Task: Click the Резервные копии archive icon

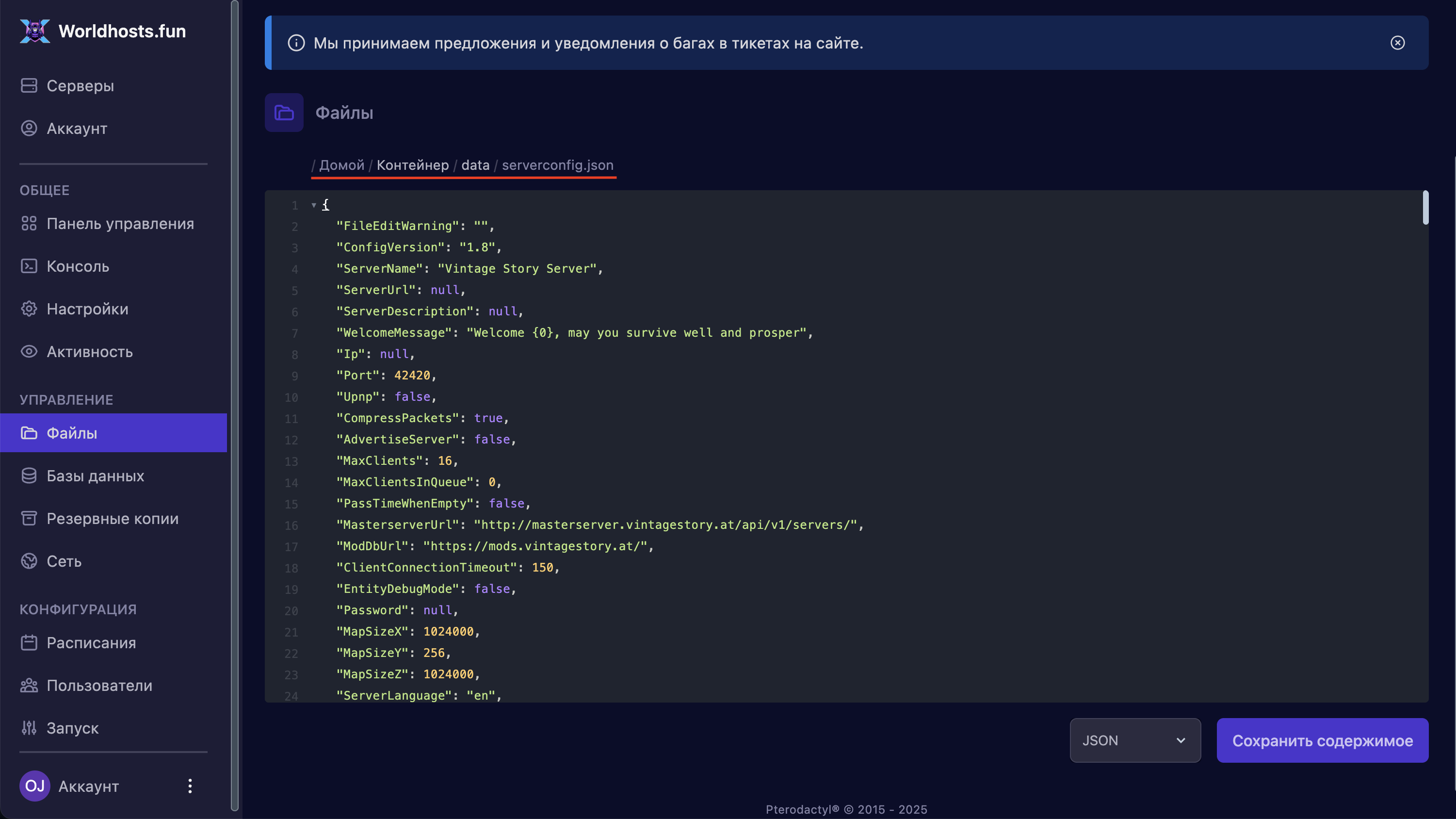Action: click(29, 518)
